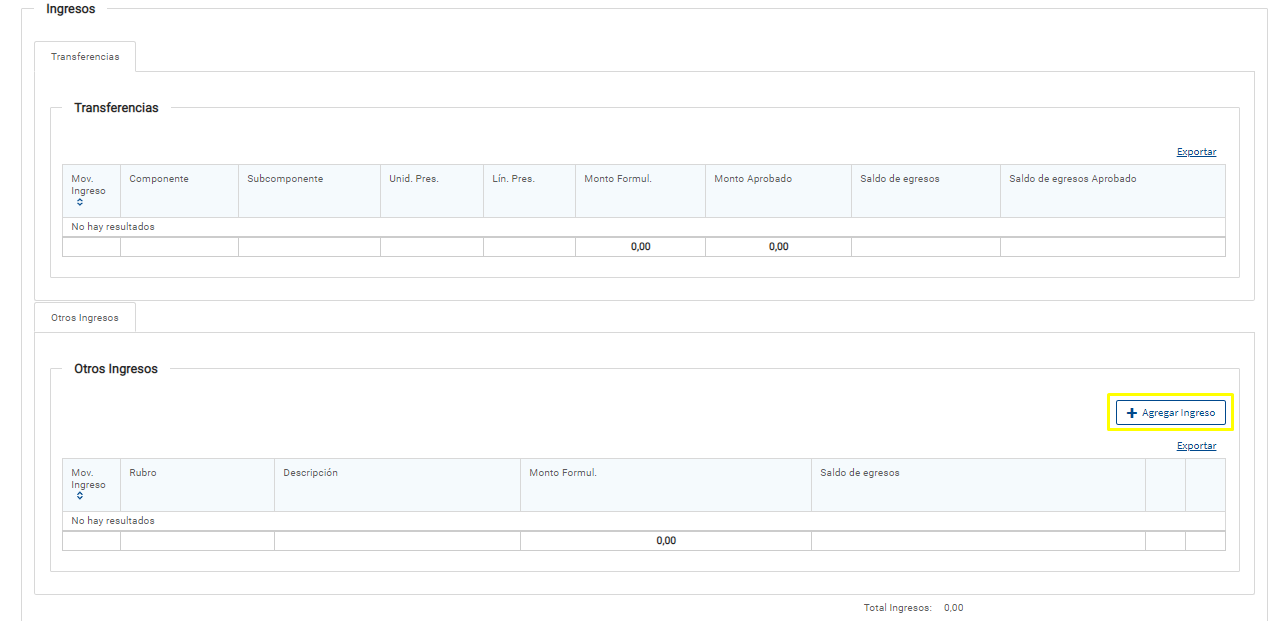Click the Monto Aprobado total cell showing 0,00
This screenshot has width=1277, height=621.
pos(778,247)
